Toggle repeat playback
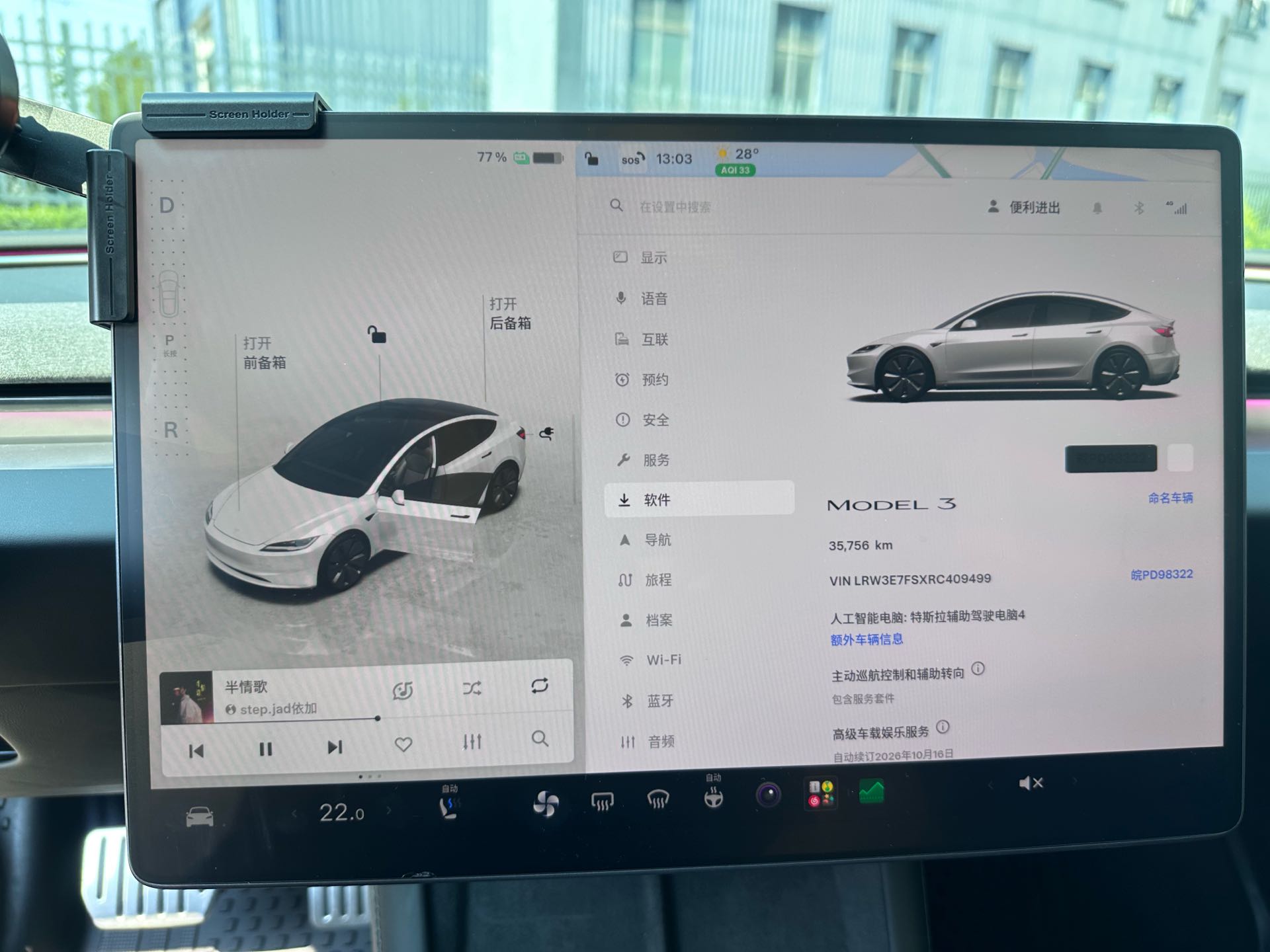The height and width of the screenshot is (952, 1270). coord(540,686)
